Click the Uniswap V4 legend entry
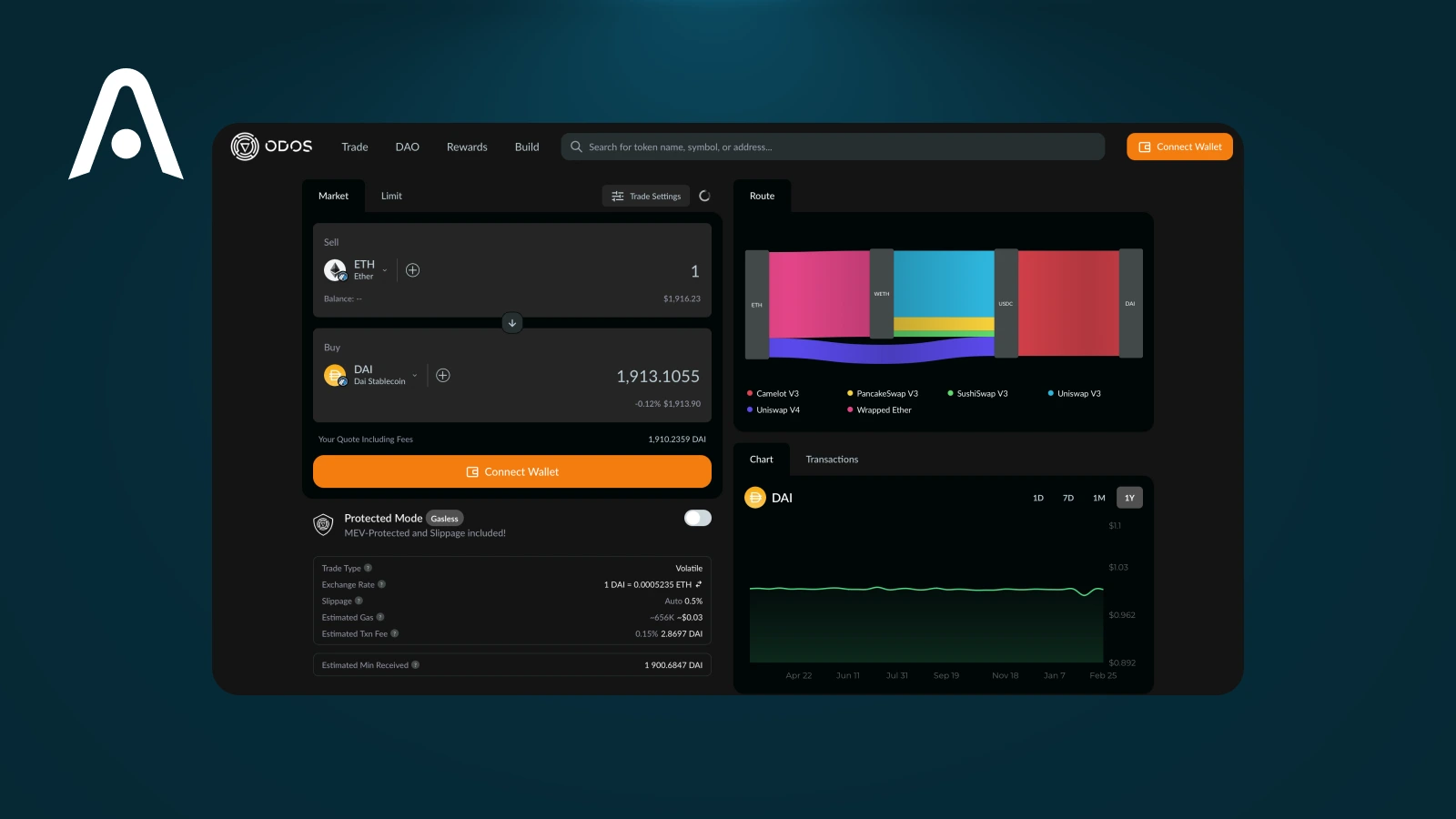The height and width of the screenshot is (819, 1456). [773, 409]
